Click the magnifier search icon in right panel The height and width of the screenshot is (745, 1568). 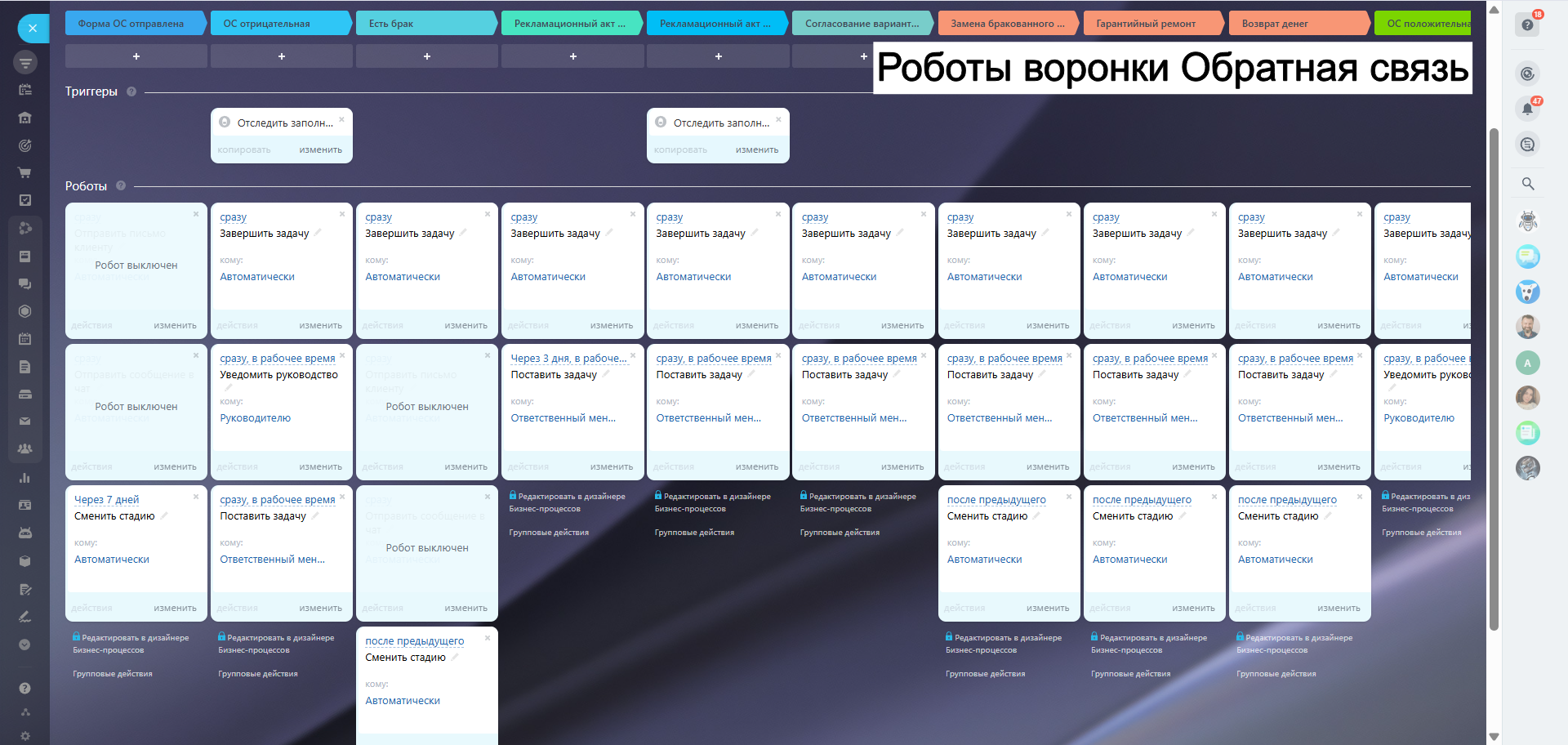1527,184
